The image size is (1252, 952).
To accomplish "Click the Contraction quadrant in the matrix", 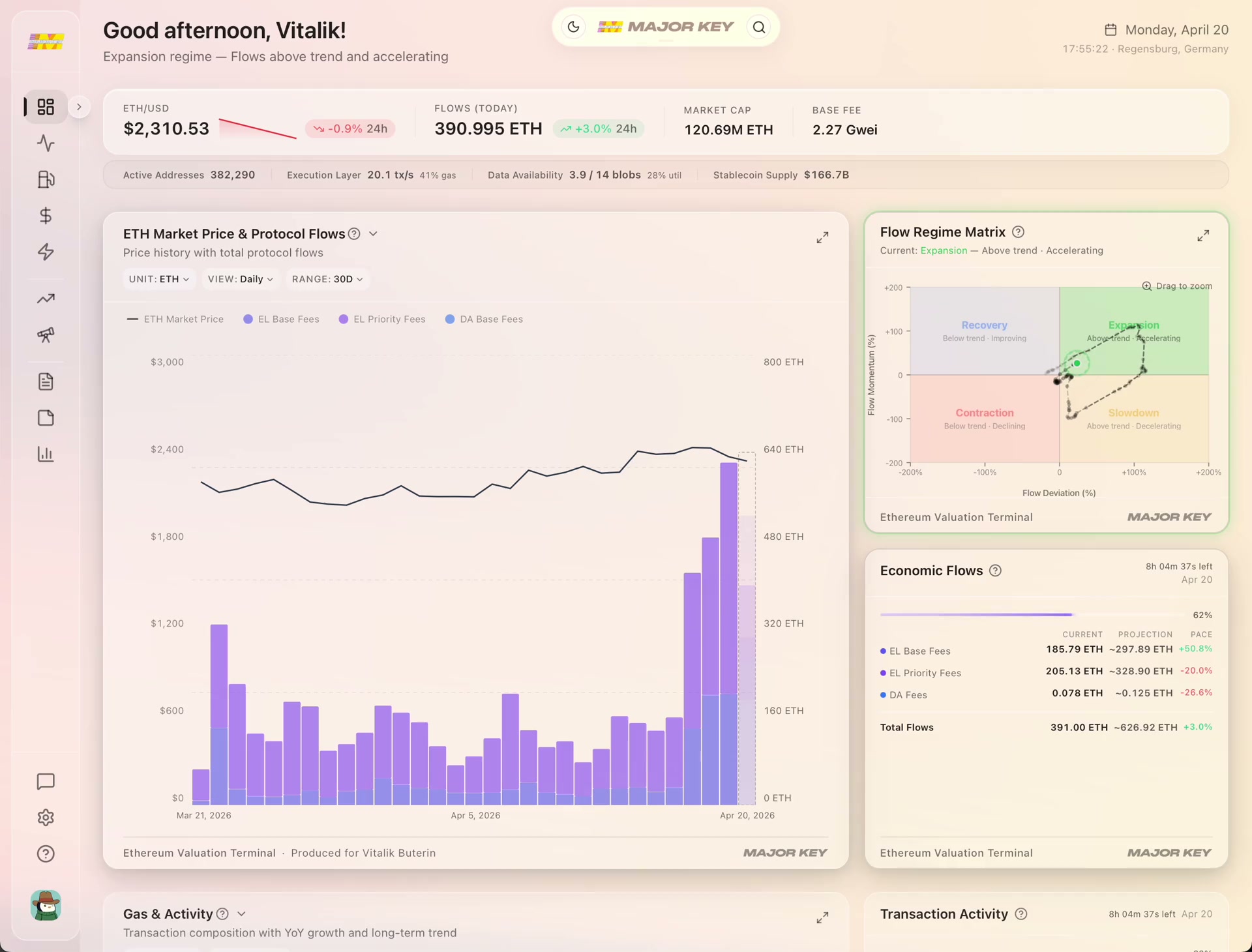I will click(985, 419).
